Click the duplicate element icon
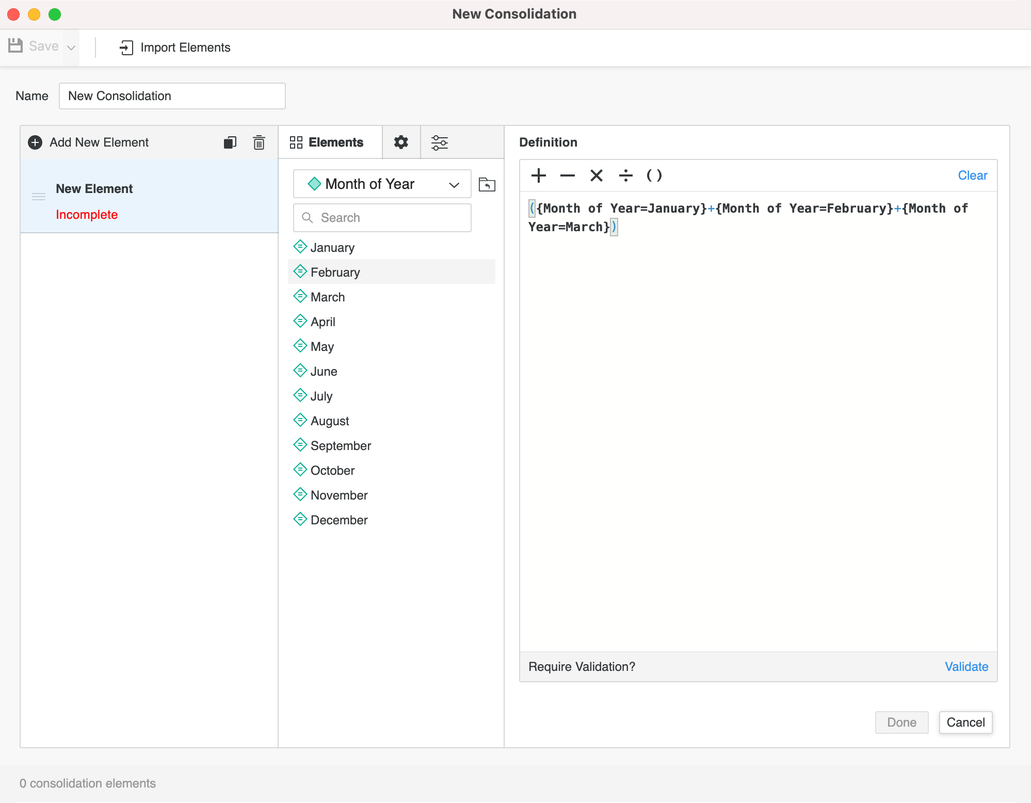The height and width of the screenshot is (803, 1031). click(230, 143)
